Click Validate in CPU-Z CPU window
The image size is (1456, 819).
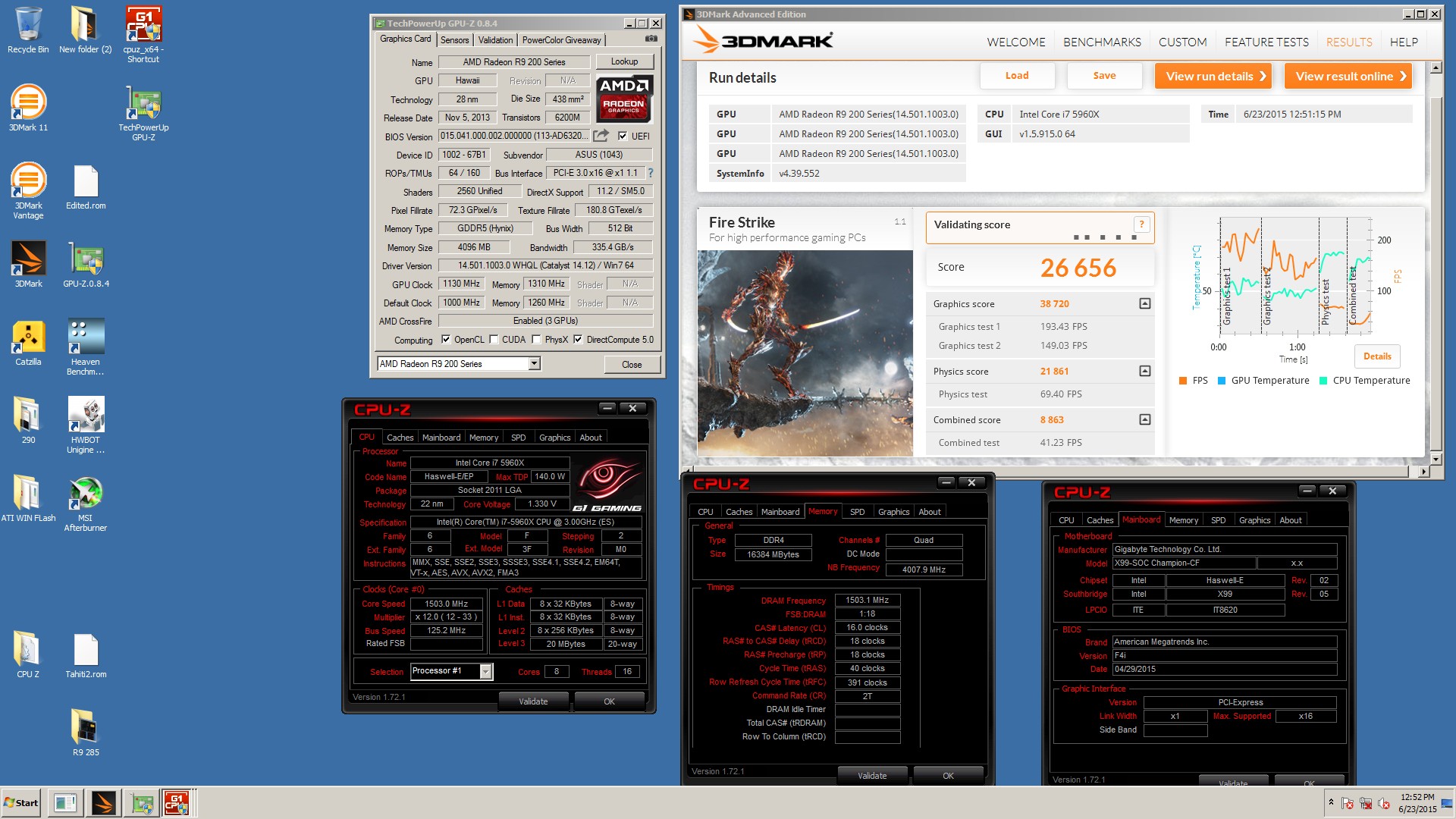coord(533,701)
